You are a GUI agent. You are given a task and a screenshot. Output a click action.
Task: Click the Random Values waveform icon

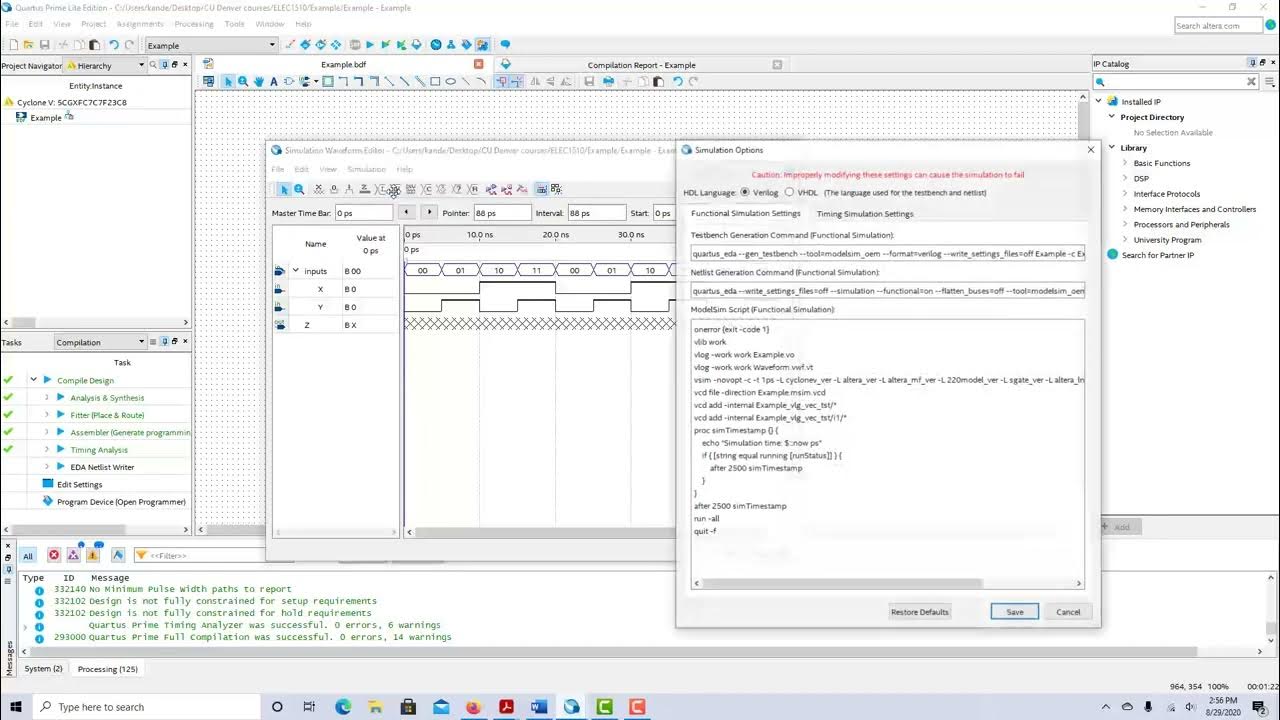coord(474,189)
